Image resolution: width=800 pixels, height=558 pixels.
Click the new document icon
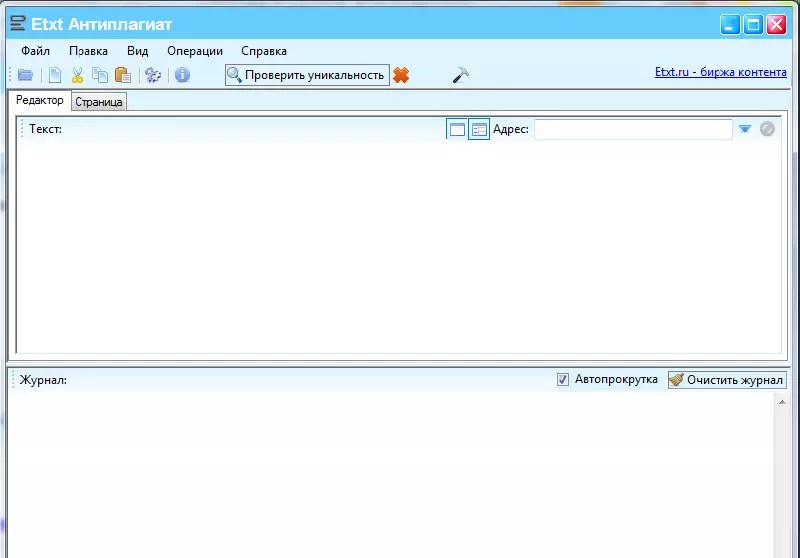pyautogui.click(x=55, y=75)
